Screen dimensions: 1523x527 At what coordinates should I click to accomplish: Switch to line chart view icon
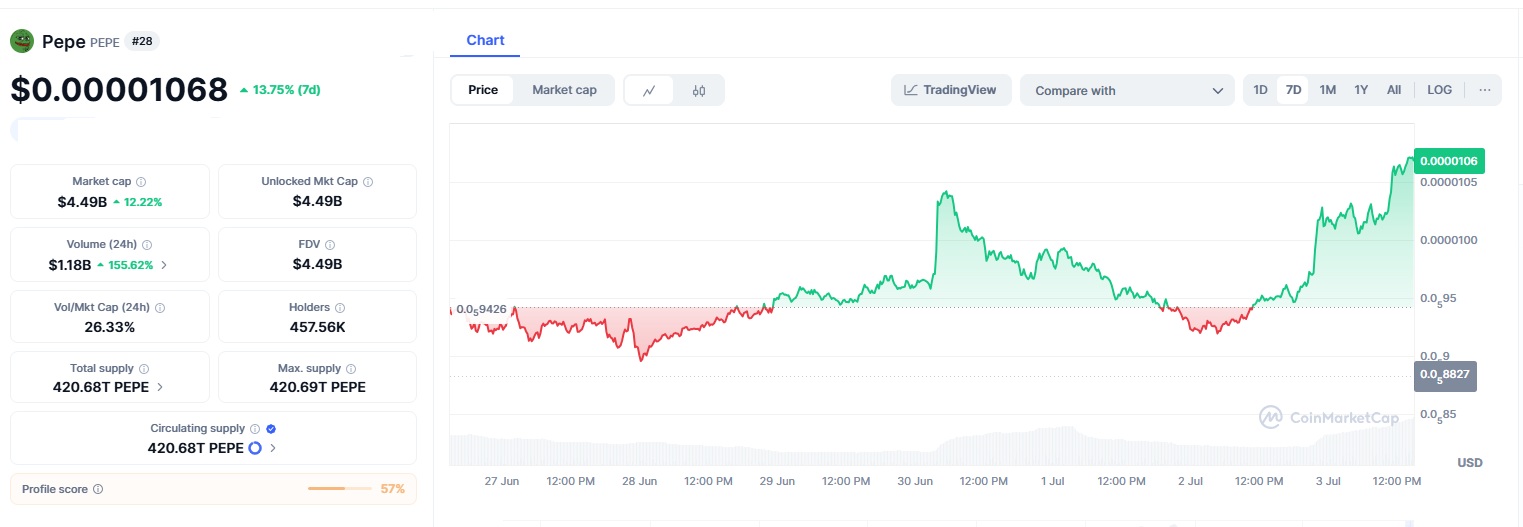coord(649,90)
